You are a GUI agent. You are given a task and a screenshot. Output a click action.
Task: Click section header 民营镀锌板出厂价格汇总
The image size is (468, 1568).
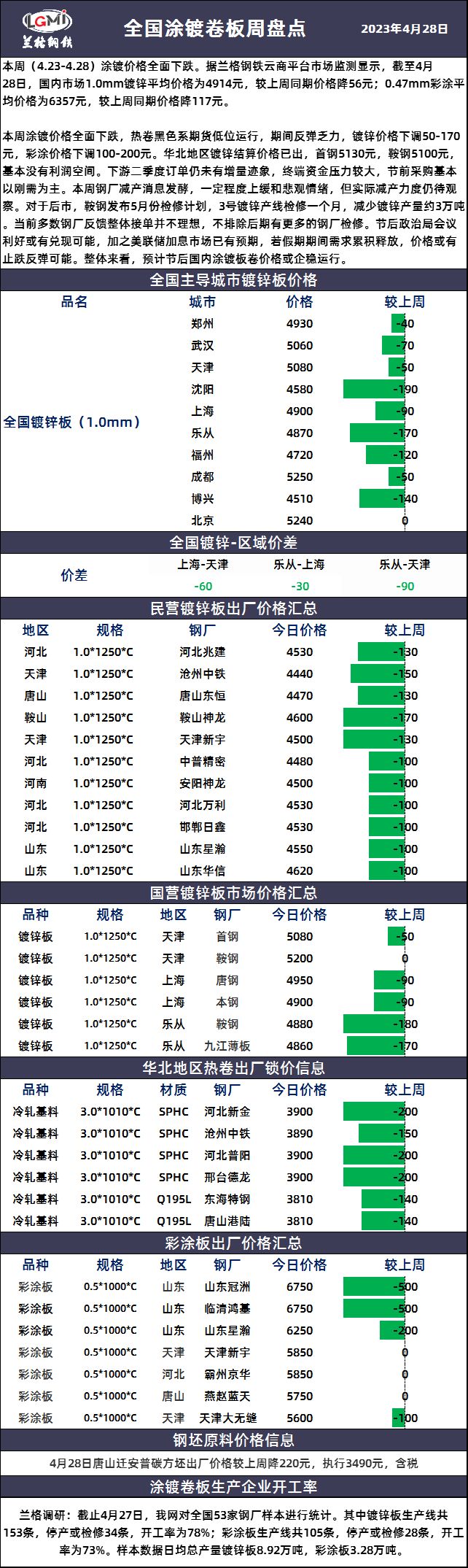233,609
